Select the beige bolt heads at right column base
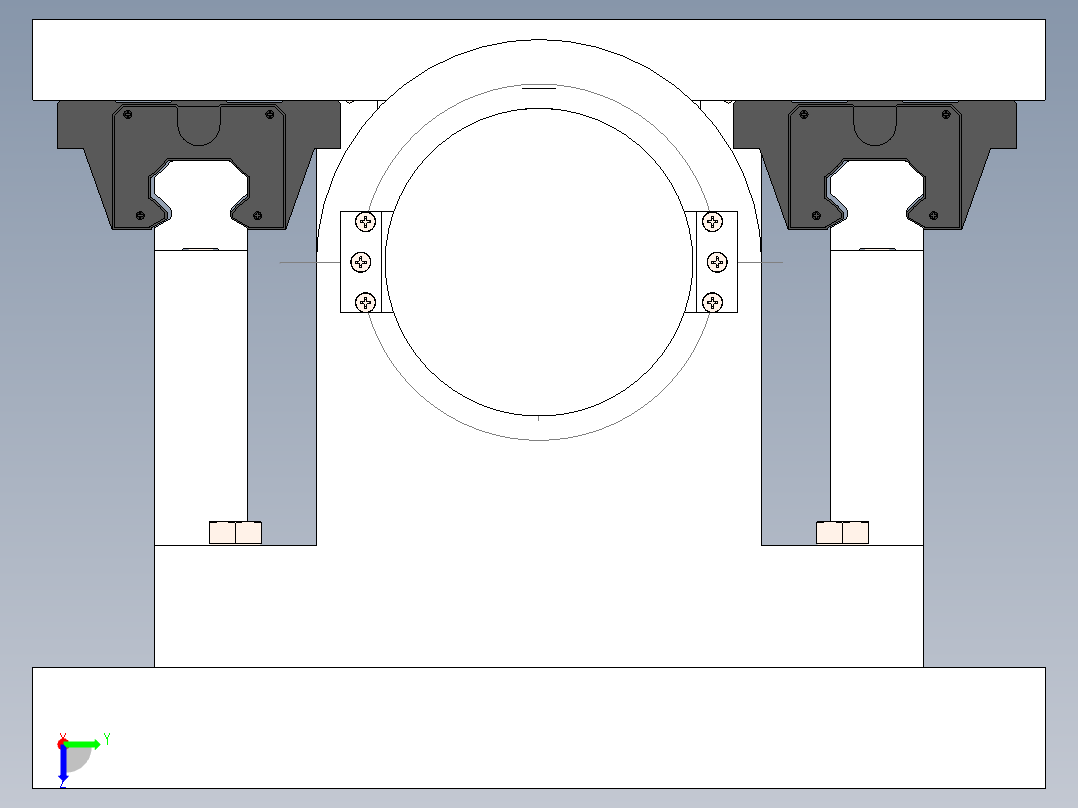 842,533
